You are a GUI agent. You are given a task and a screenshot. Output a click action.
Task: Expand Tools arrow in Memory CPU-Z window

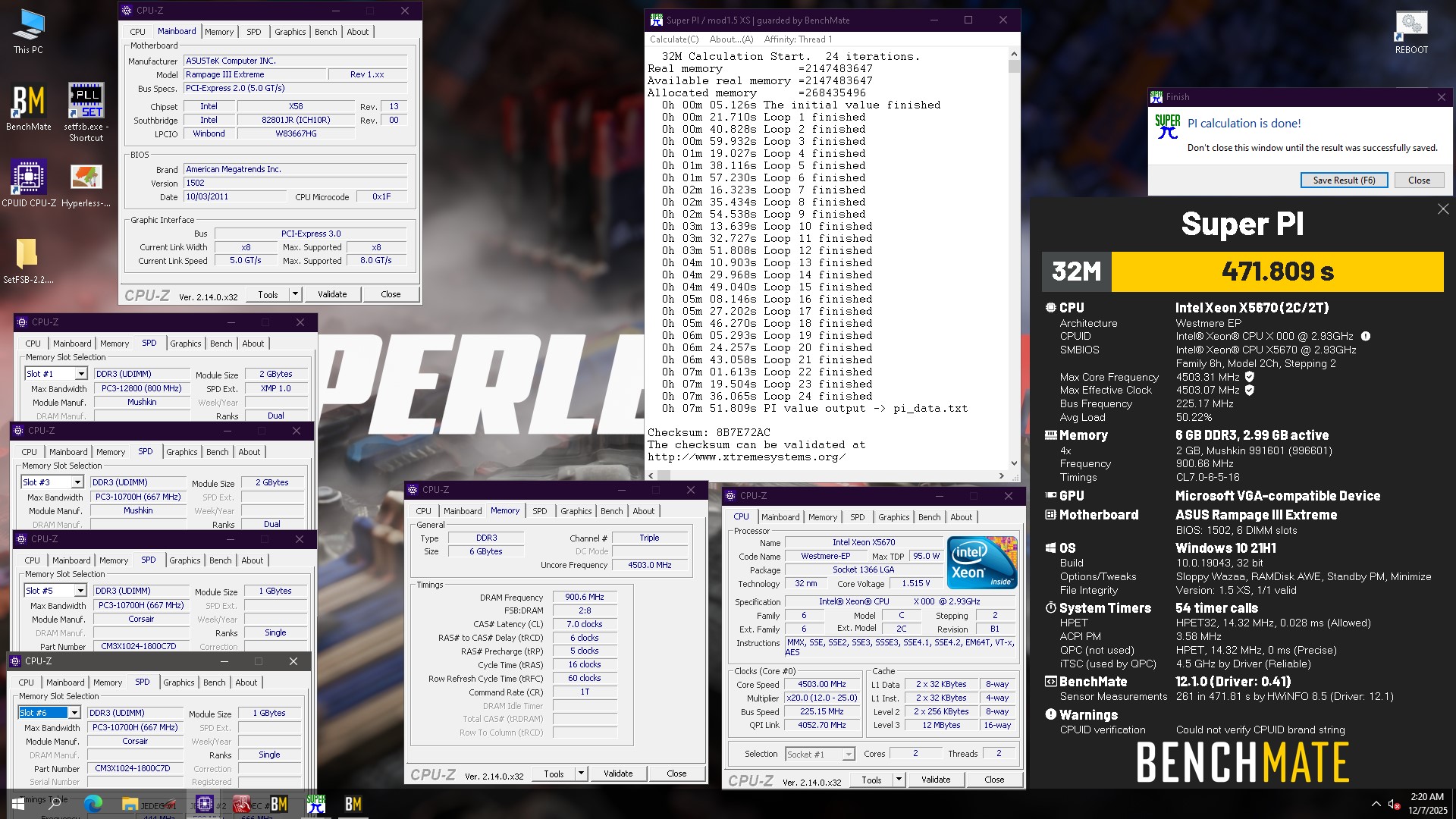point(582,773)
